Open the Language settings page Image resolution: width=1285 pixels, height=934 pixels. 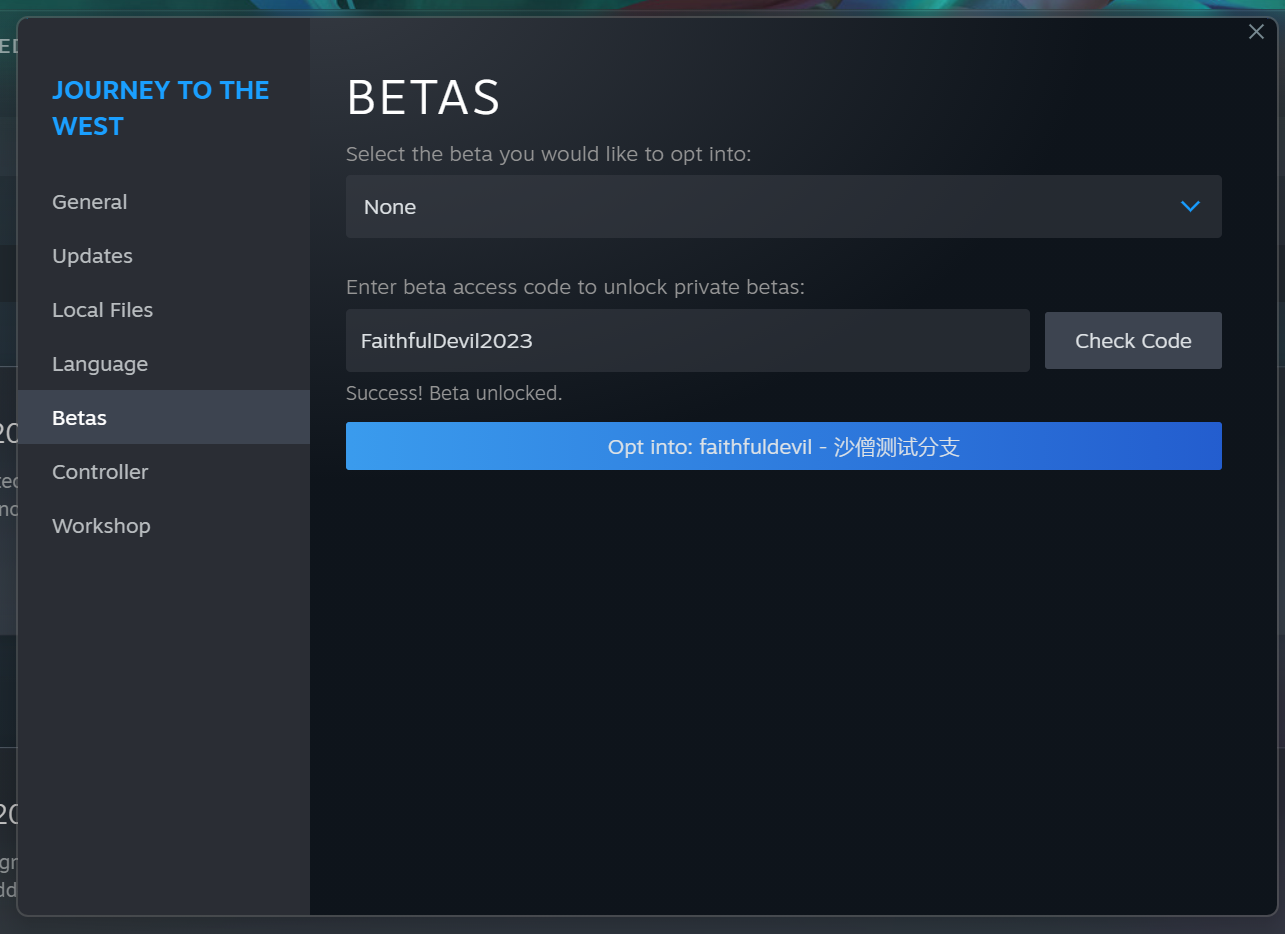coord(100,364)
